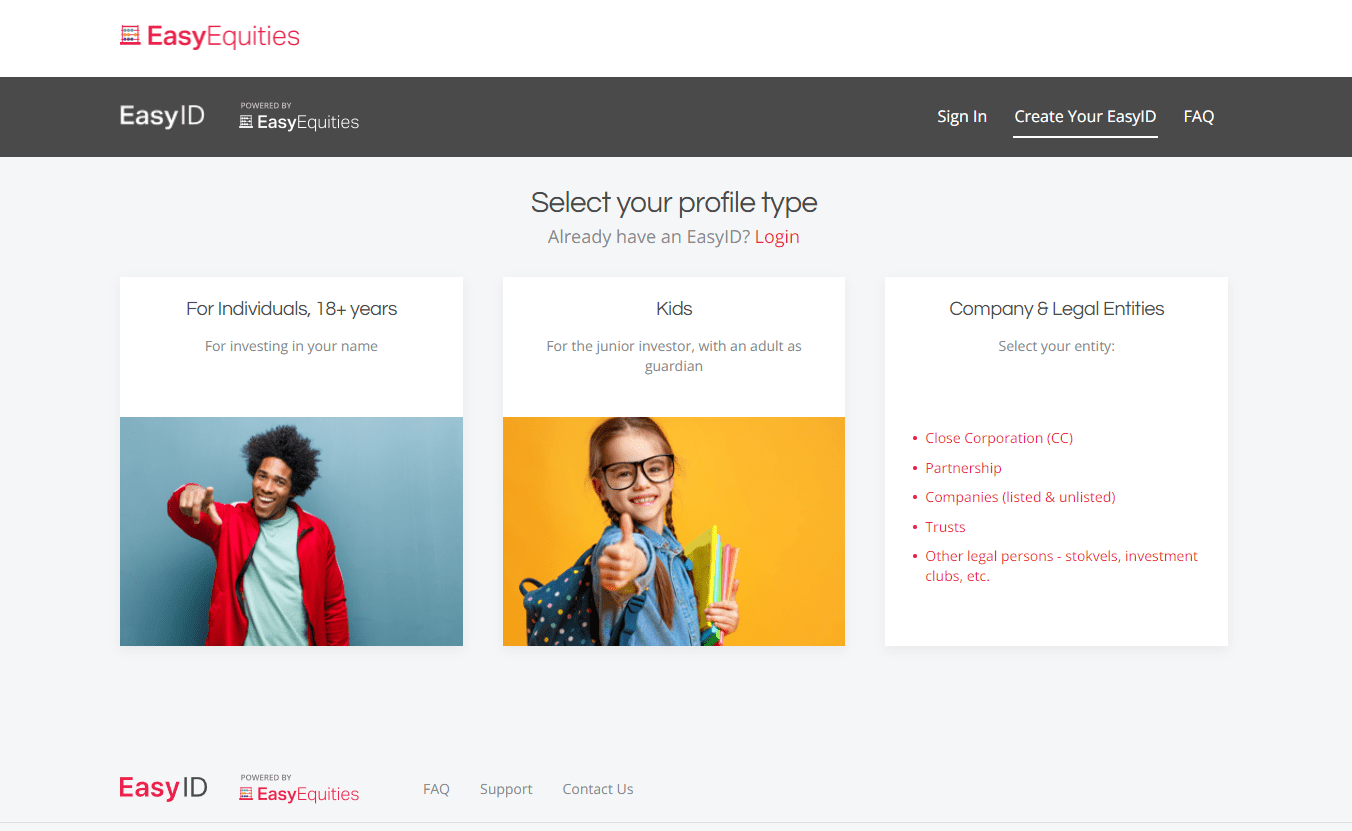Click the EasyEquities logo at page top
Image resolution: width=1352 pixels, height=831 pixels.
(x=210, y=37)
